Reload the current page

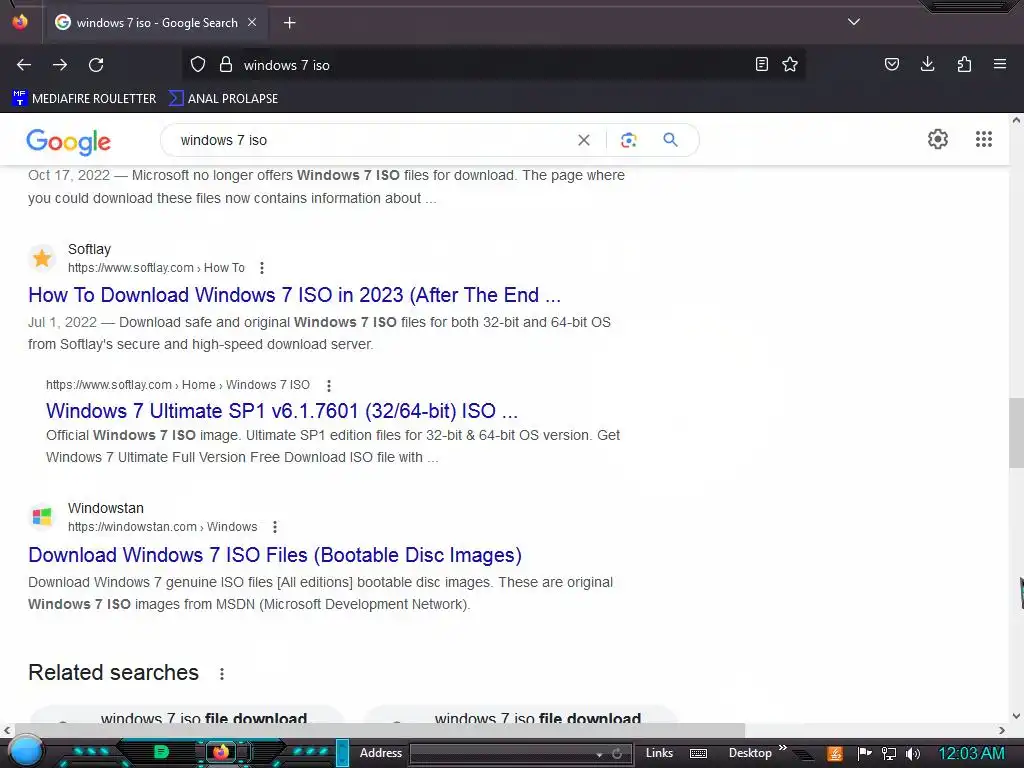click(96, 65)
